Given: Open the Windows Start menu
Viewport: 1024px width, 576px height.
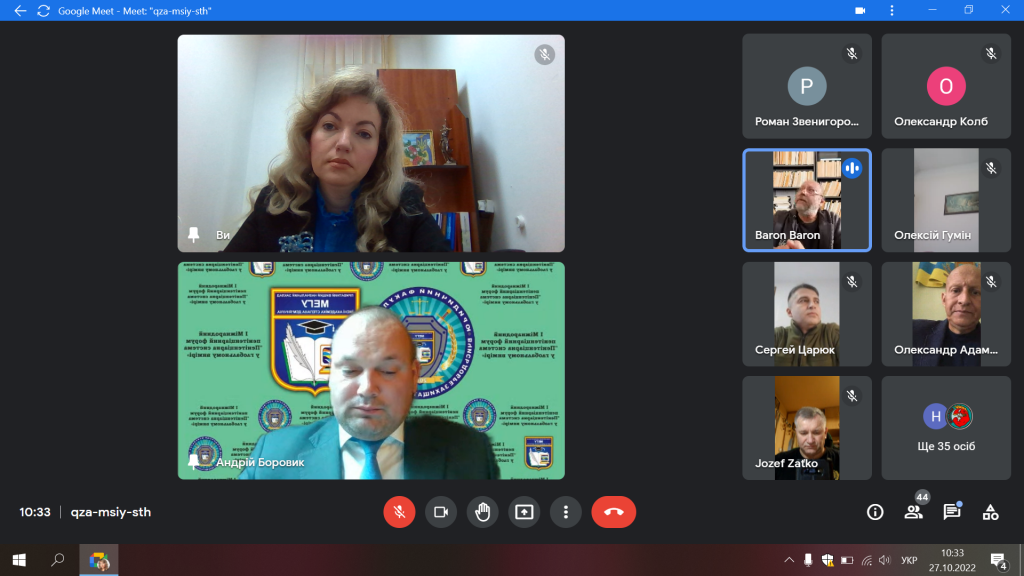Looking at the screenshot, I should pos(19,560).
